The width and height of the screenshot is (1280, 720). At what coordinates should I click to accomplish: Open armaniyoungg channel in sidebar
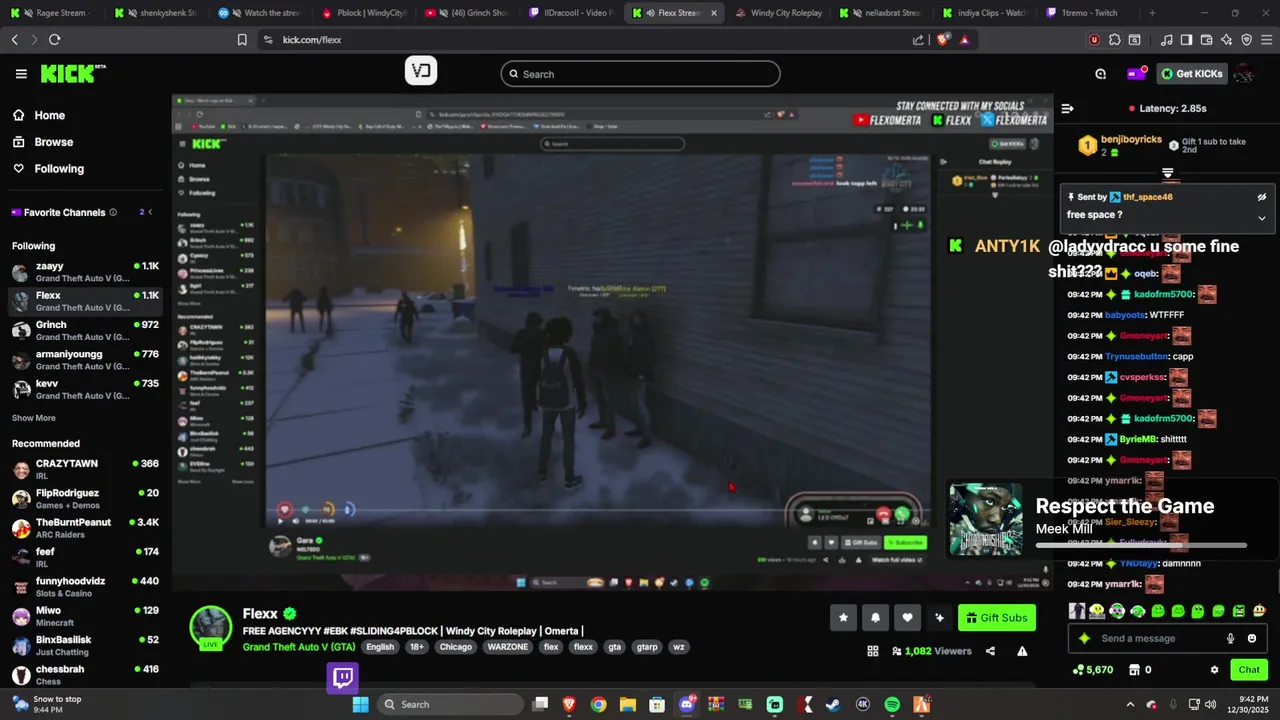click(85, 360)
